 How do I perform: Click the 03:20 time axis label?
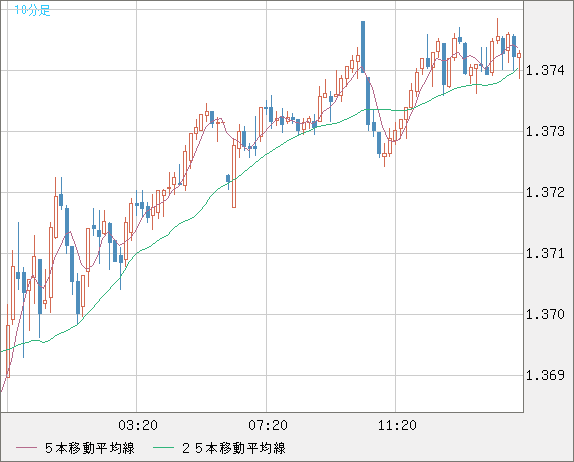pos(138,425)
